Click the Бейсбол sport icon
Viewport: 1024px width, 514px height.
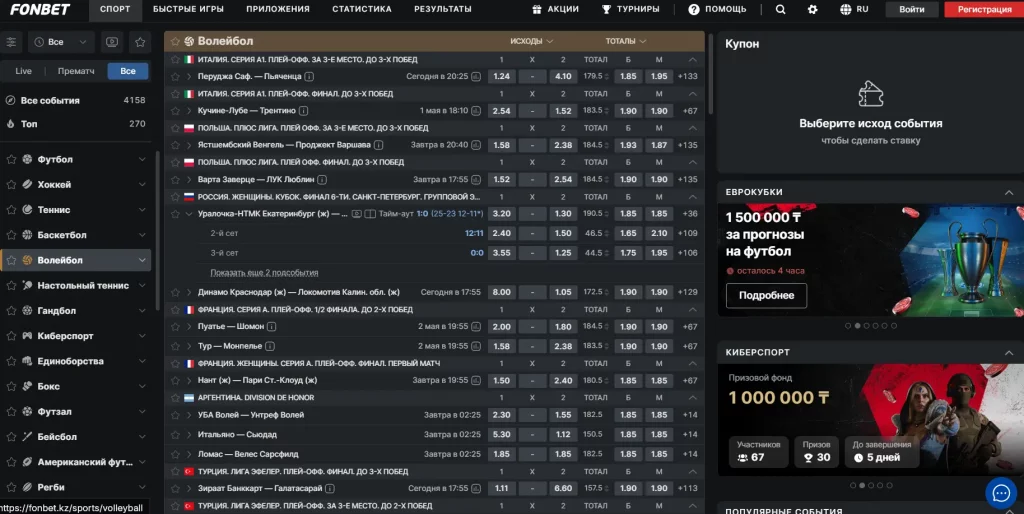27,436
